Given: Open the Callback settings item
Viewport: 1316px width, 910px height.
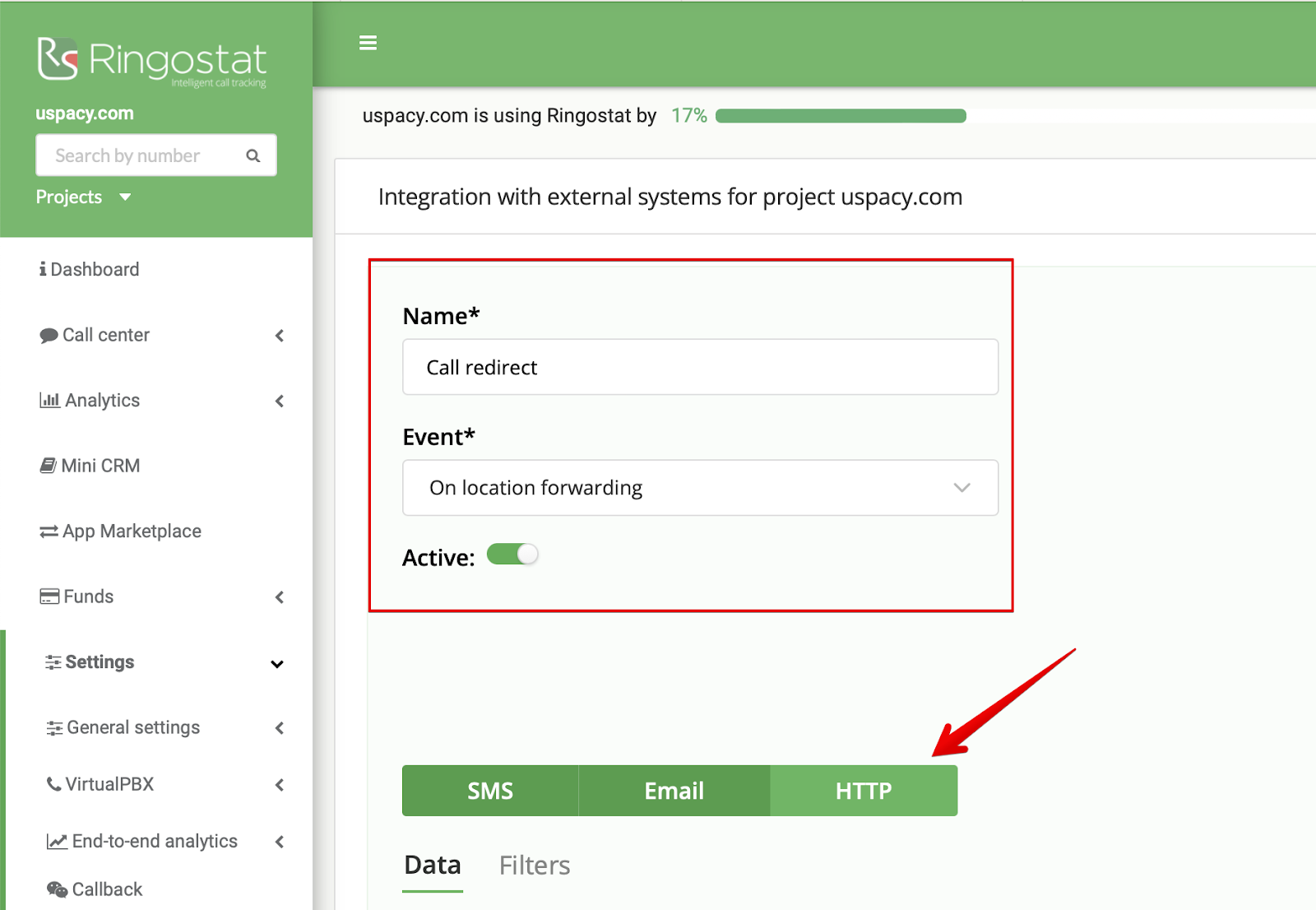Looking at the screenshot, I should [95, 889].
